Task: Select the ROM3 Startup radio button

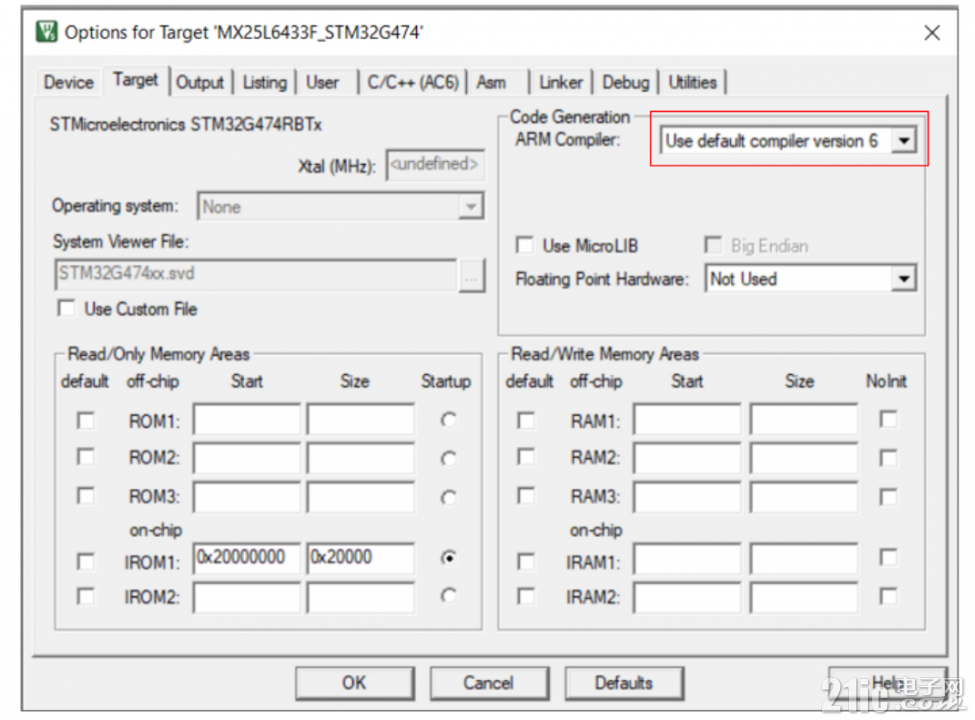Action: point(448,497)
